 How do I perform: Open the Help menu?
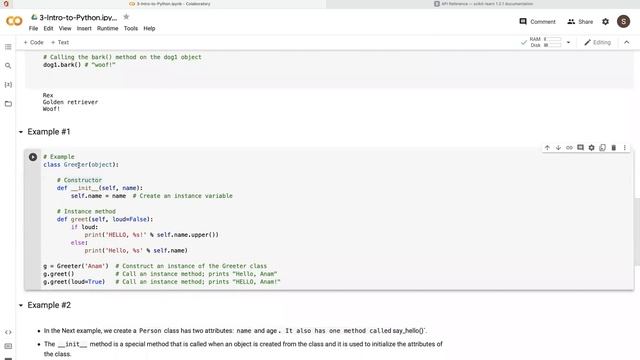(x=149, y=29)
